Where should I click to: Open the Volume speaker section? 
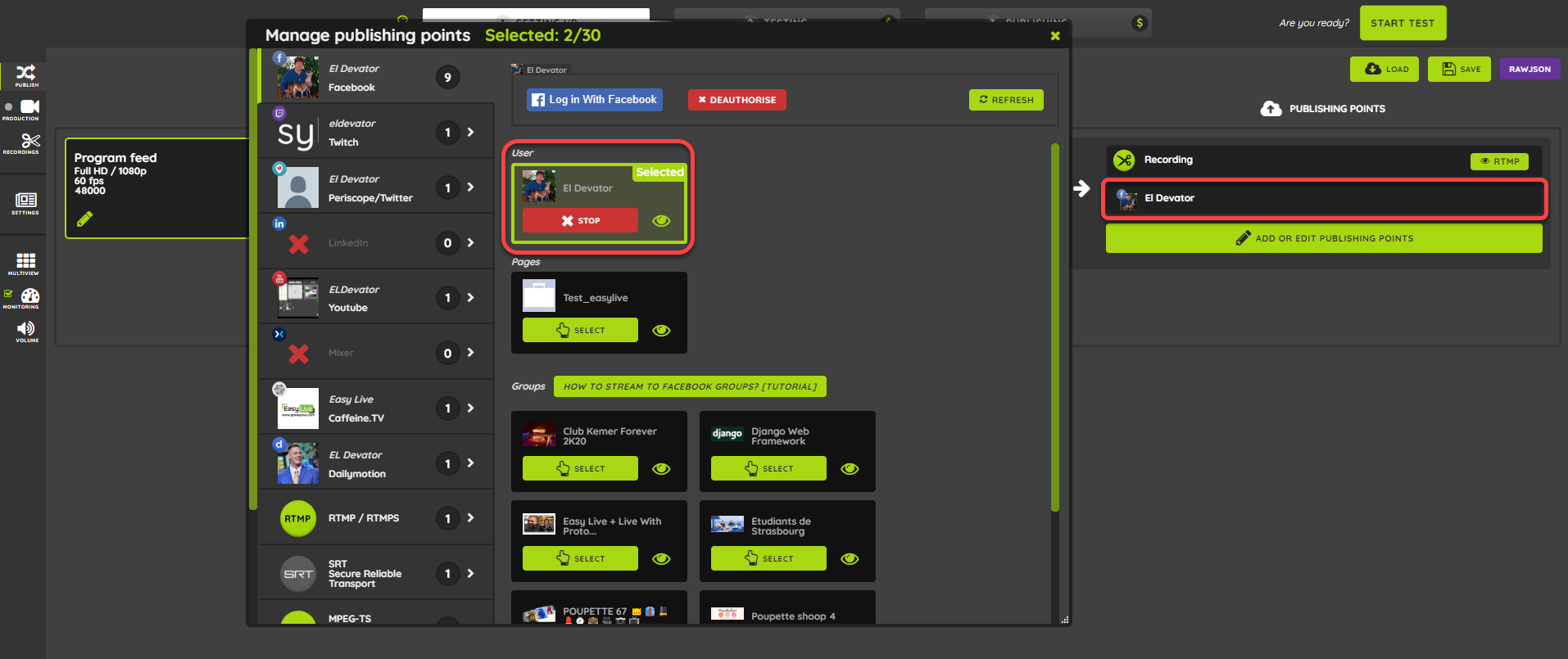pos(26,331)
